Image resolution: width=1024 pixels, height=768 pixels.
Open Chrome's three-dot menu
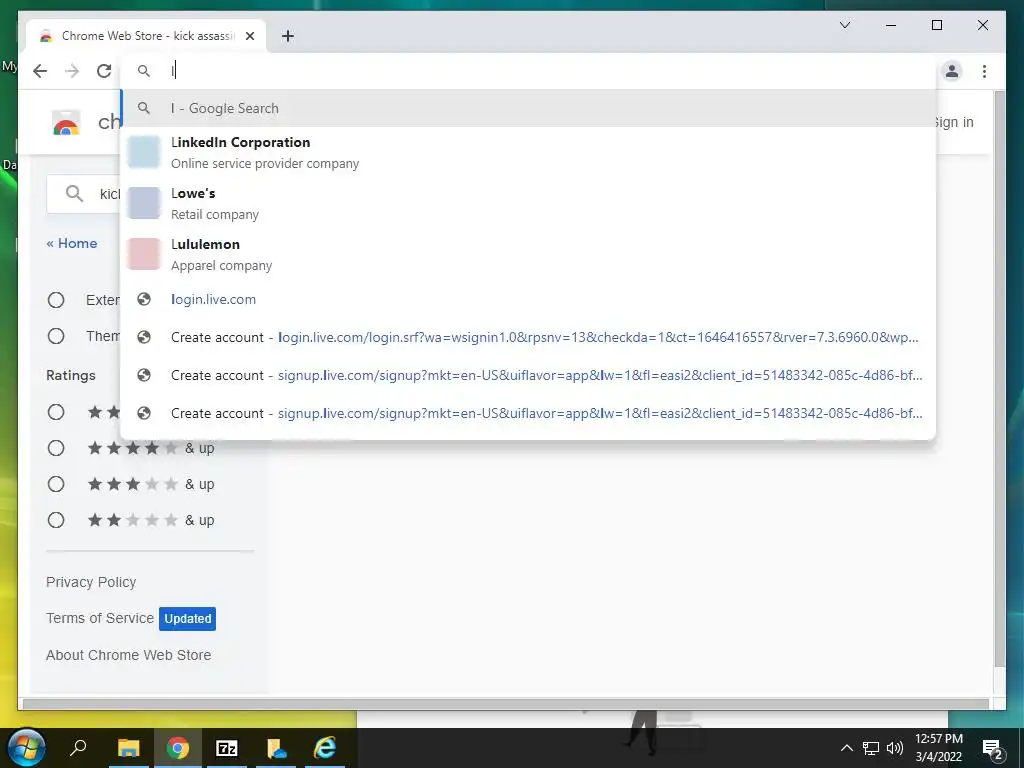tap(984, 71)
